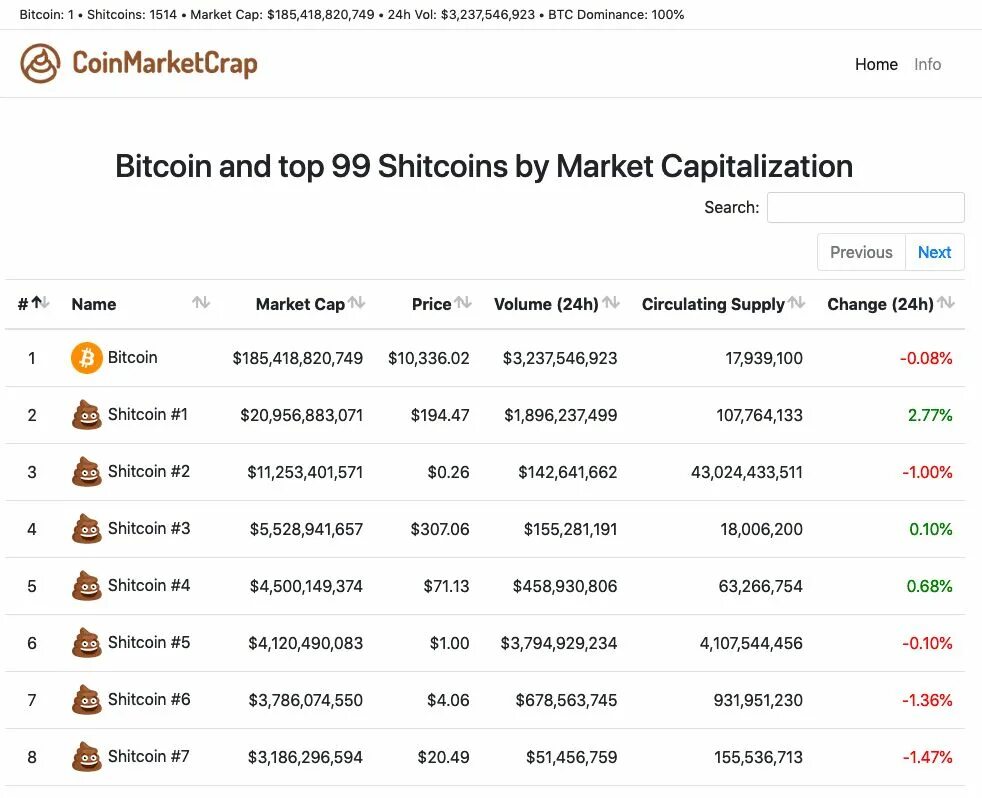
Task: Sort by Change (24h) column header
Action: coord(880,304)
